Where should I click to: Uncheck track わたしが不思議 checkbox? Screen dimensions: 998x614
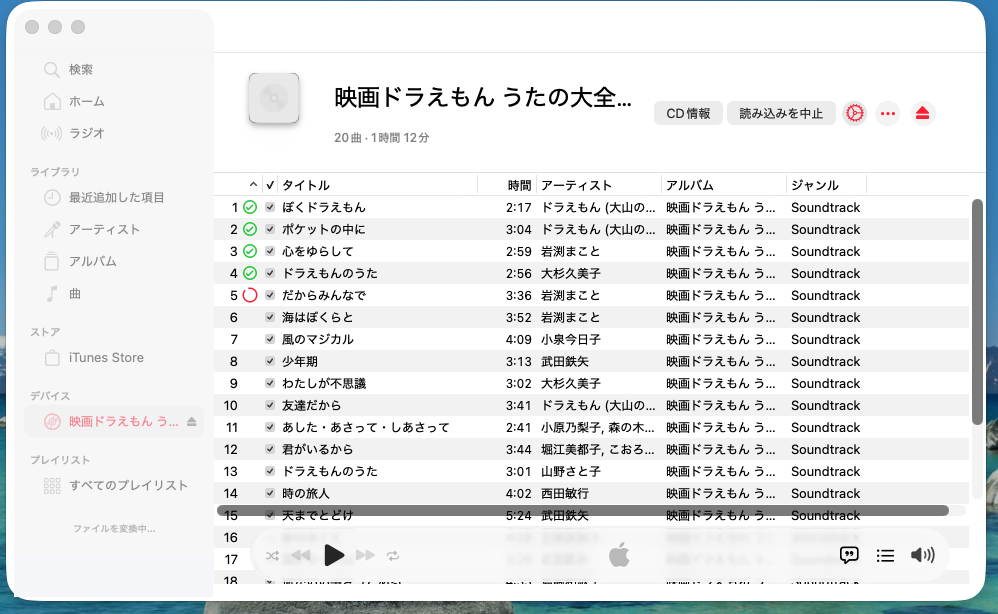(x=270, y=383)
